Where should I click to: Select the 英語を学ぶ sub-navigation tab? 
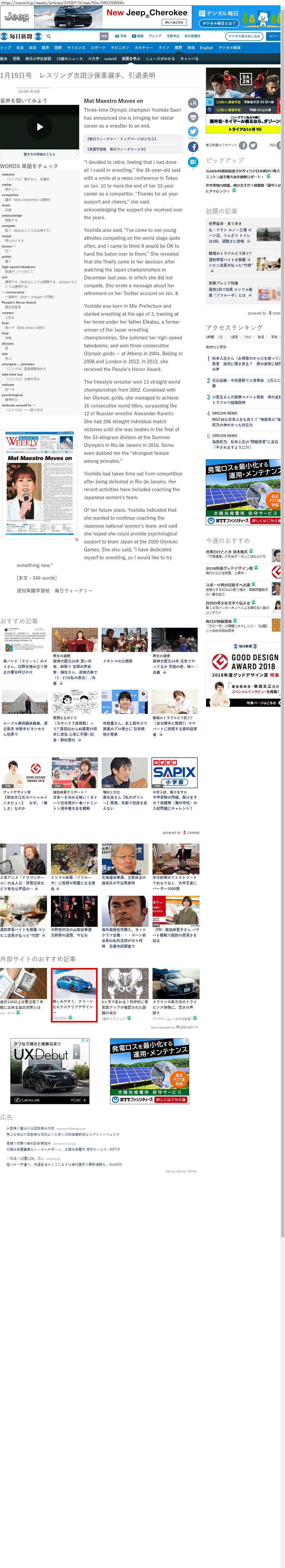131,59
